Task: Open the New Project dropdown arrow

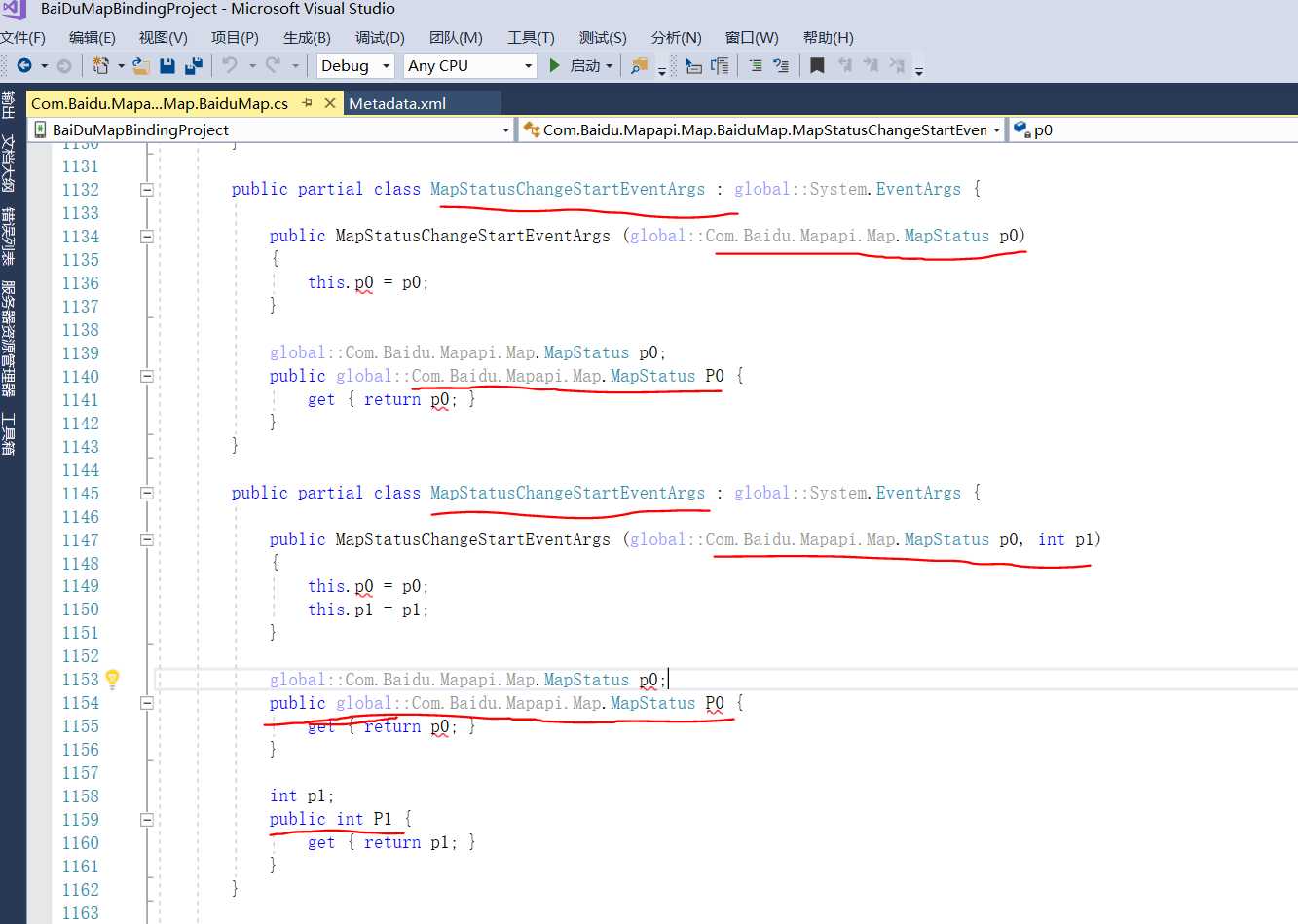Action: tap(121, 66)
